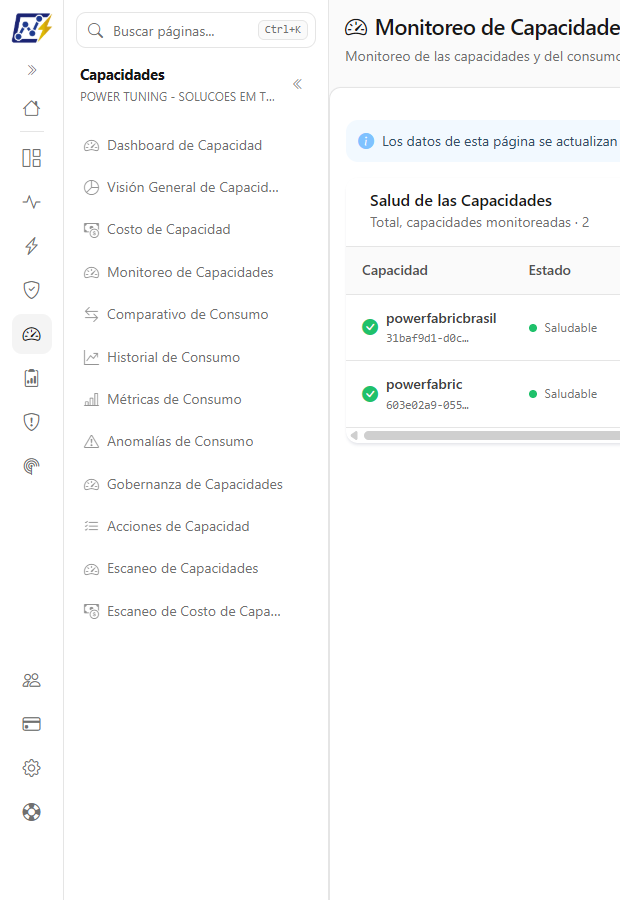Click the app logo with lightning bolt
Viewport: 620px width, 900px height.
32,28
